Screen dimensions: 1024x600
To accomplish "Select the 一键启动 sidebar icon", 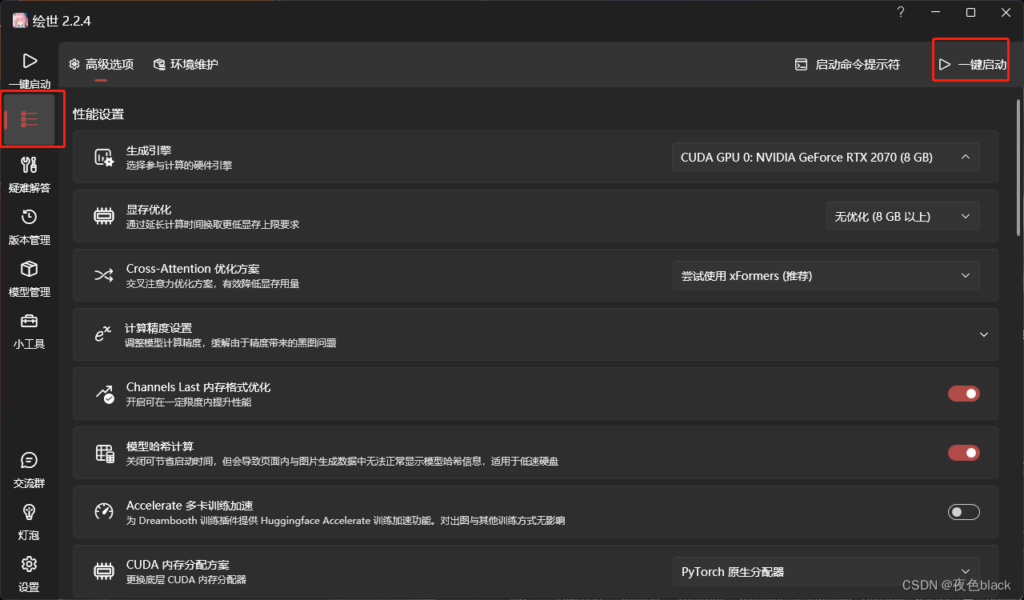I will (29, 68).
